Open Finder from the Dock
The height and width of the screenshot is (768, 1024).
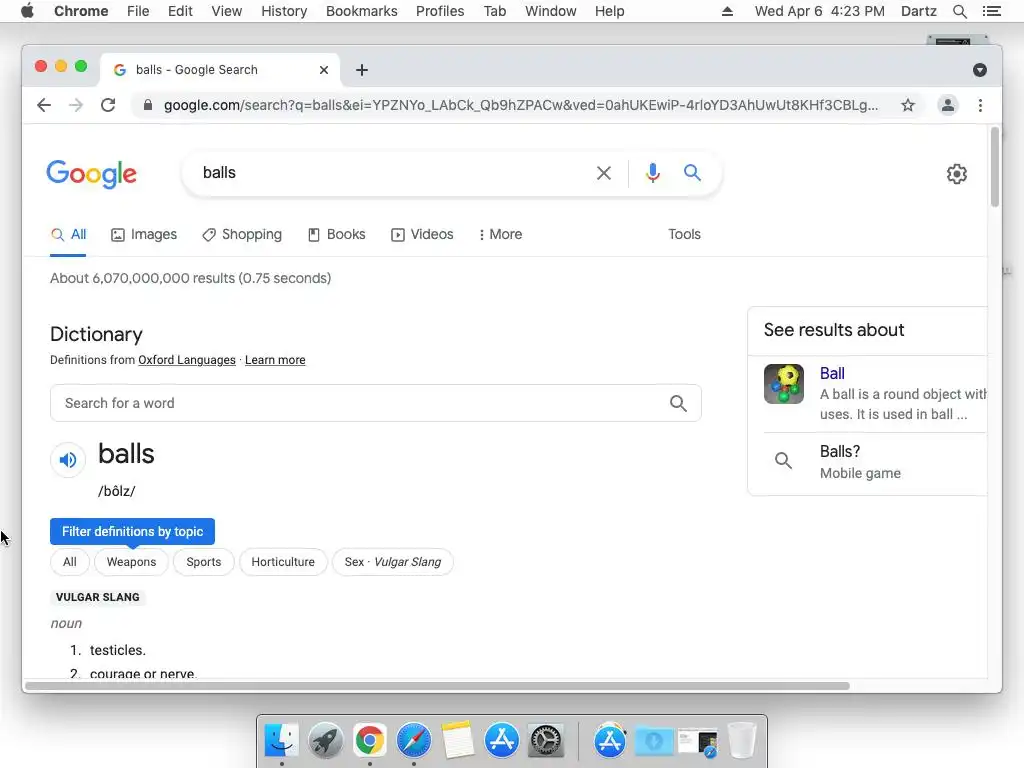[x=281, y=740]
